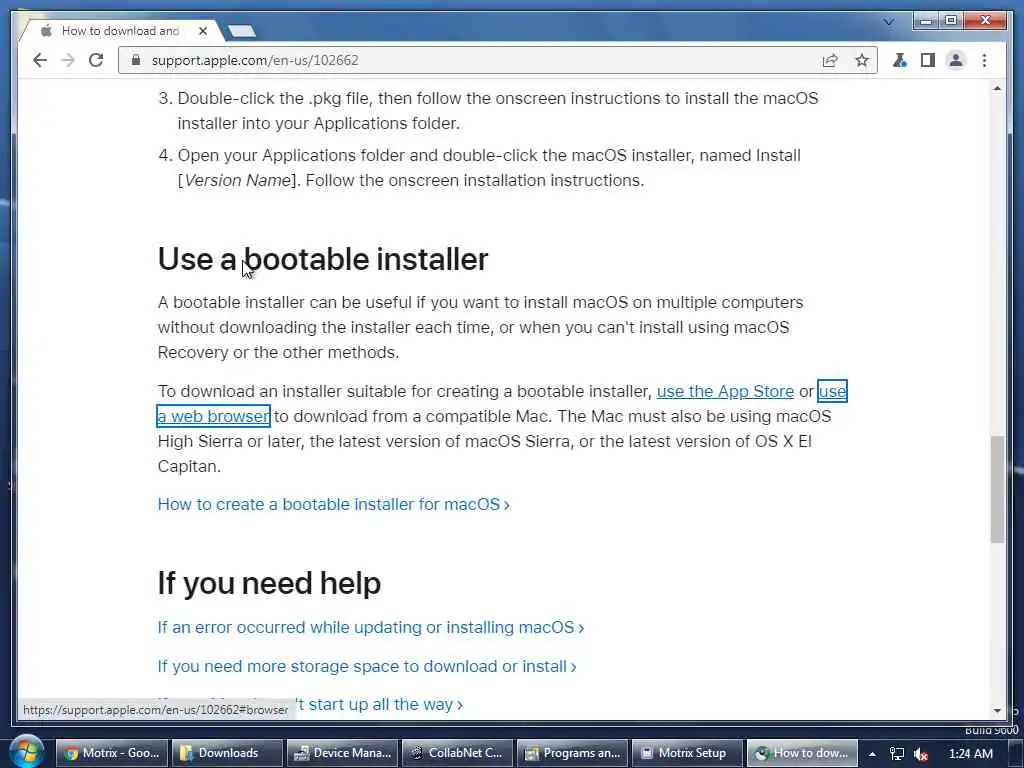Image resolution: width=1024 pixels, height=768 pixels.
Task: Switch to Motrix Setup taskbar button
Action: [x=687, y=753]
